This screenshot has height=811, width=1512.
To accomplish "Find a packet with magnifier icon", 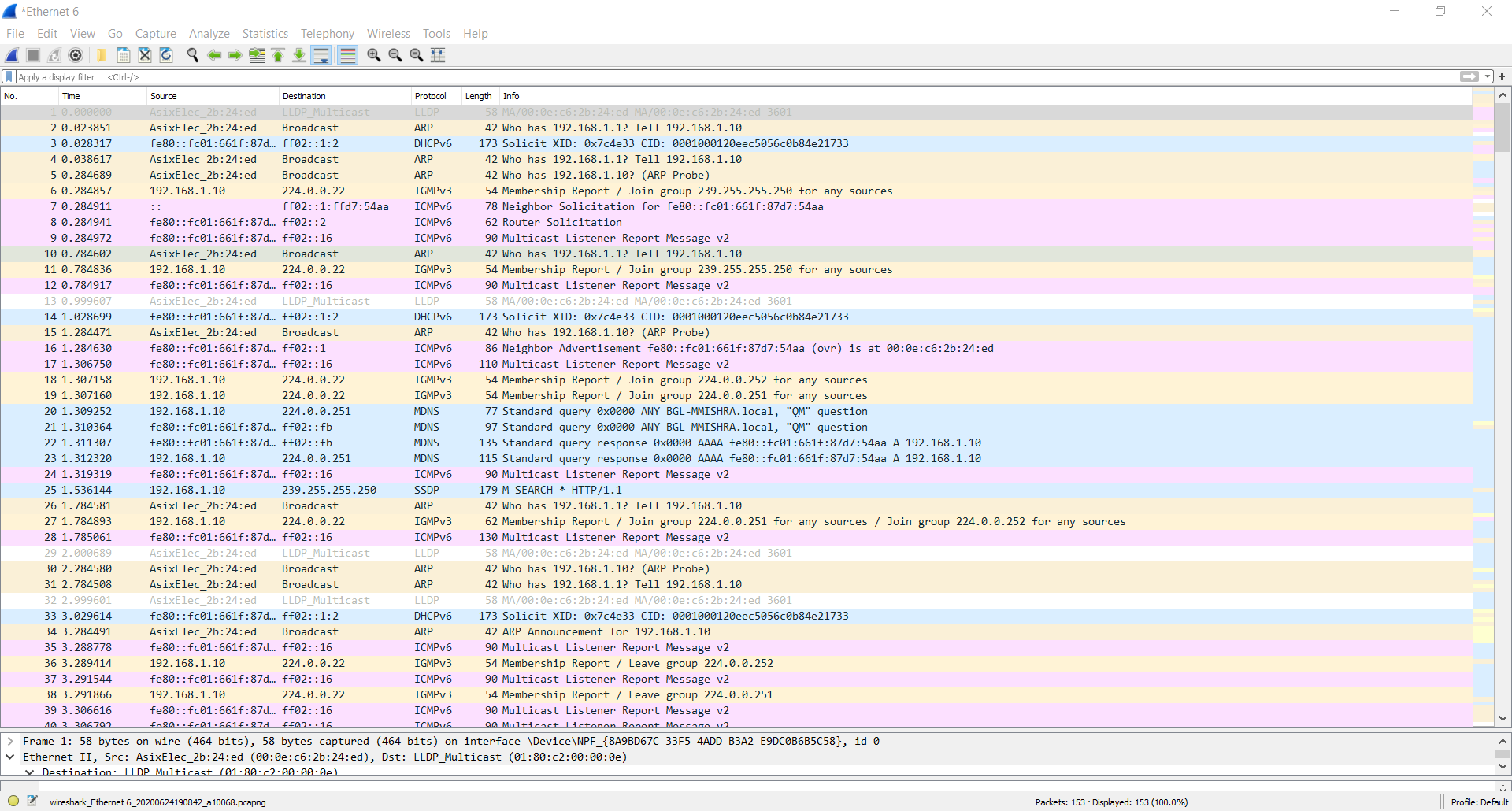I will click(192, 55).
